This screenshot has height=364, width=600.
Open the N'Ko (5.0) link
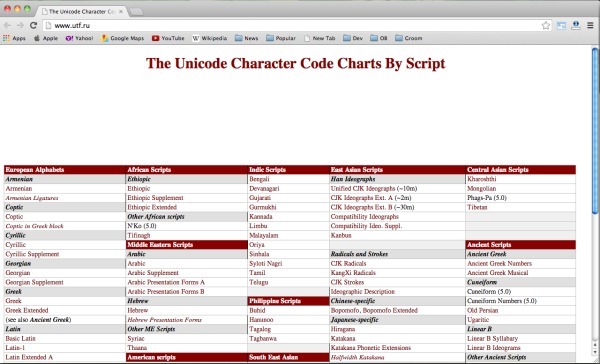tap(142, 226)
